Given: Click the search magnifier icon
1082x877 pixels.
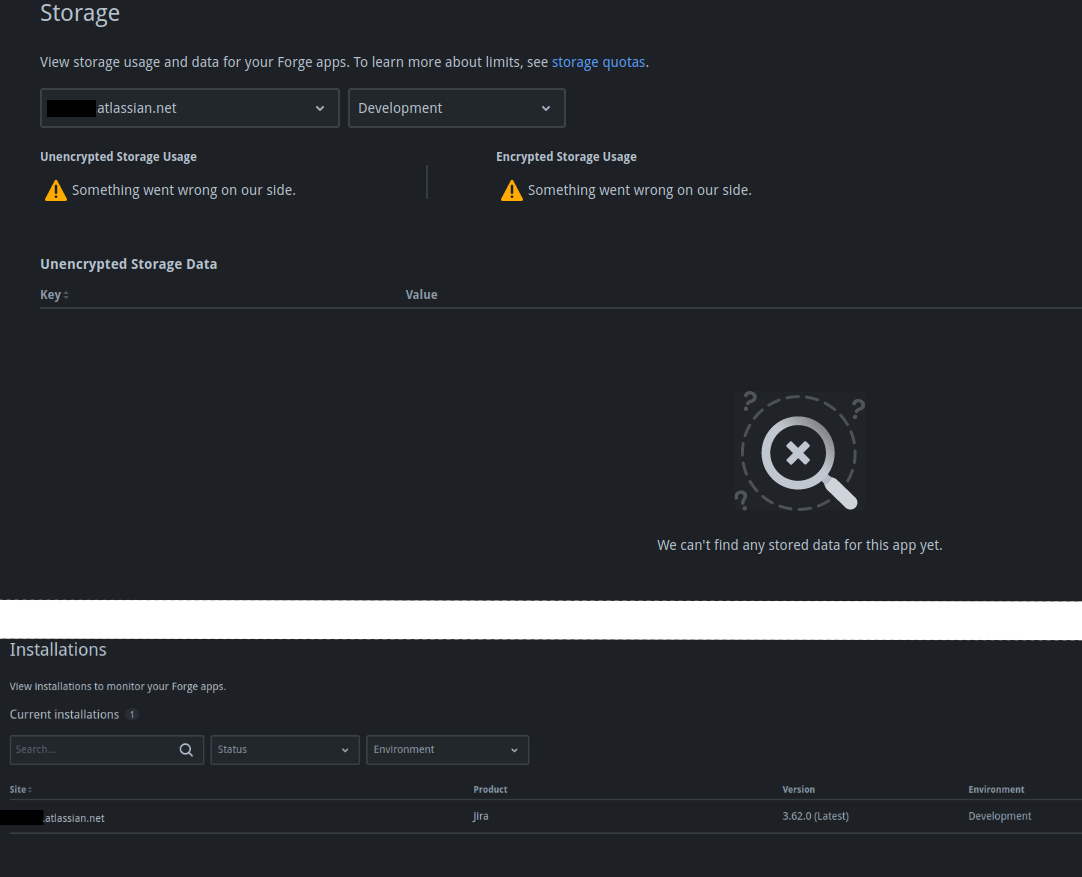Looking at the screenshot, I should point(186,749).
